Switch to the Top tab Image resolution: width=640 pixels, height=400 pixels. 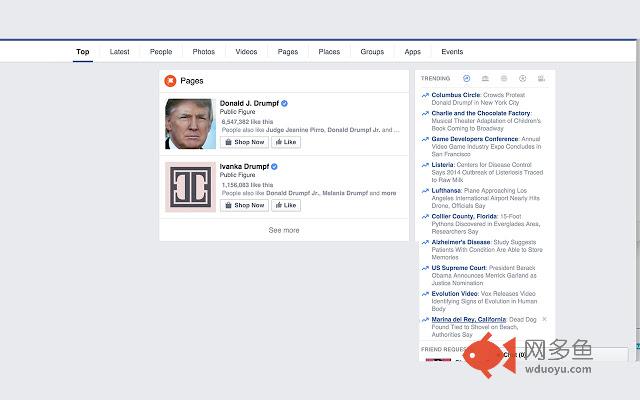[82, 52]
